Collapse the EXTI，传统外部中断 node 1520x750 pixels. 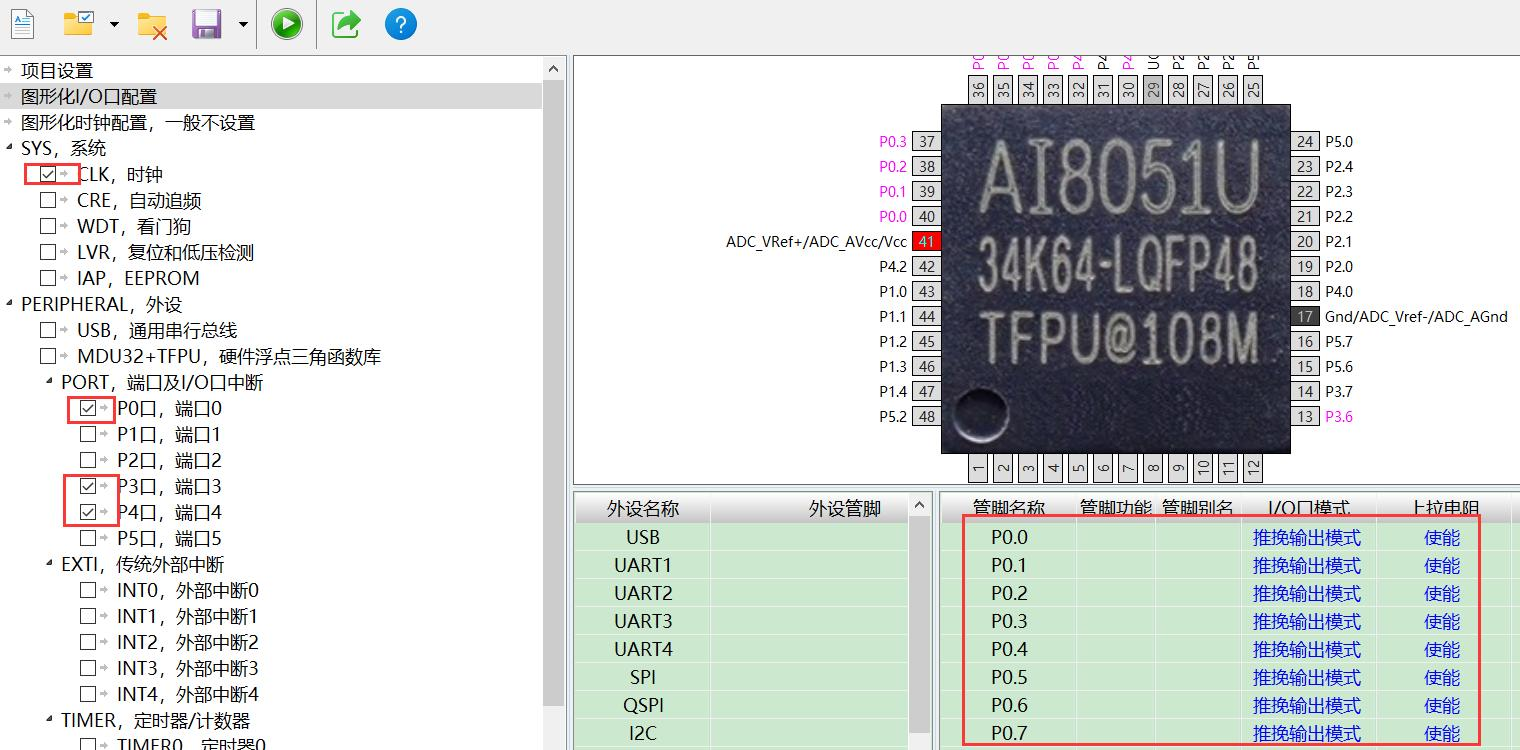click(x=49, y=565)
